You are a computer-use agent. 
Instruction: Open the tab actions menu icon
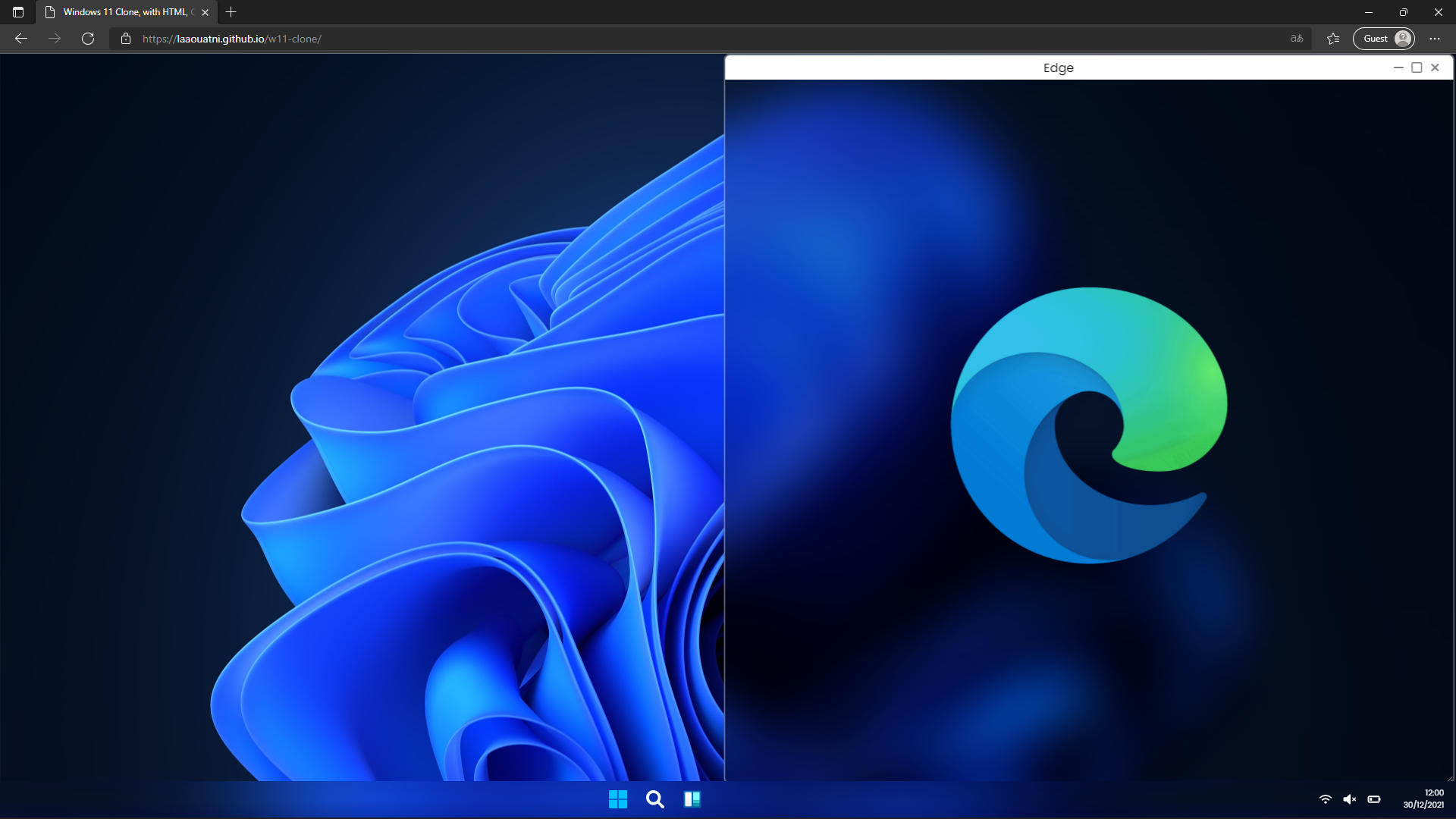tap(18, 12)
